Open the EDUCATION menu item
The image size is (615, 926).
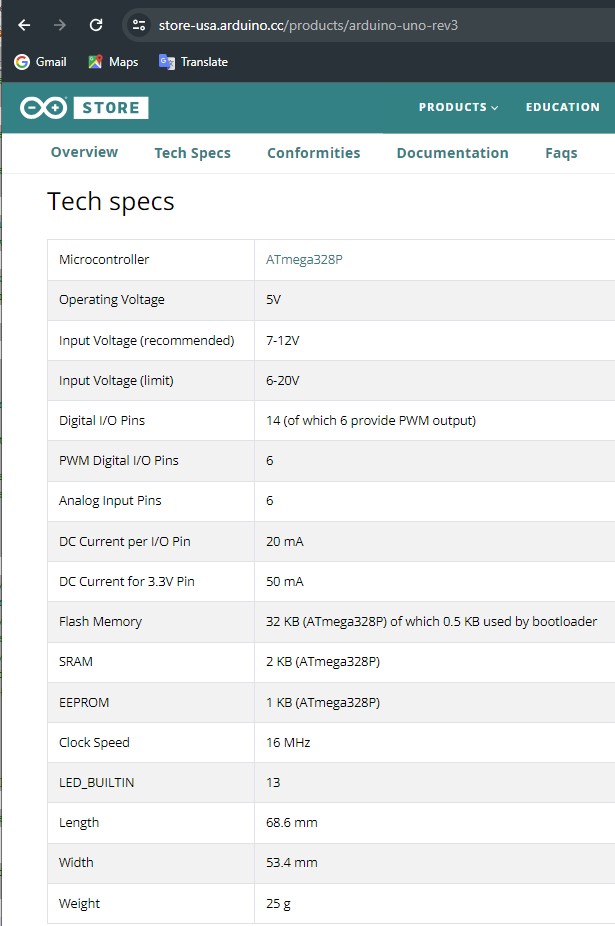[x=562, y=107]
